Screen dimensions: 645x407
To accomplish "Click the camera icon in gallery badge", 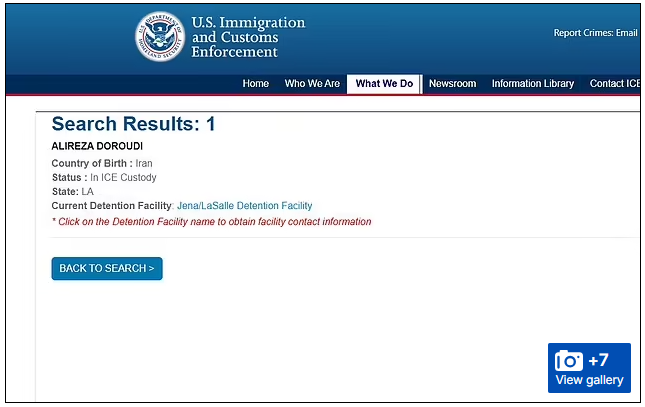I will pyautogui.click(x=569, y=361).
